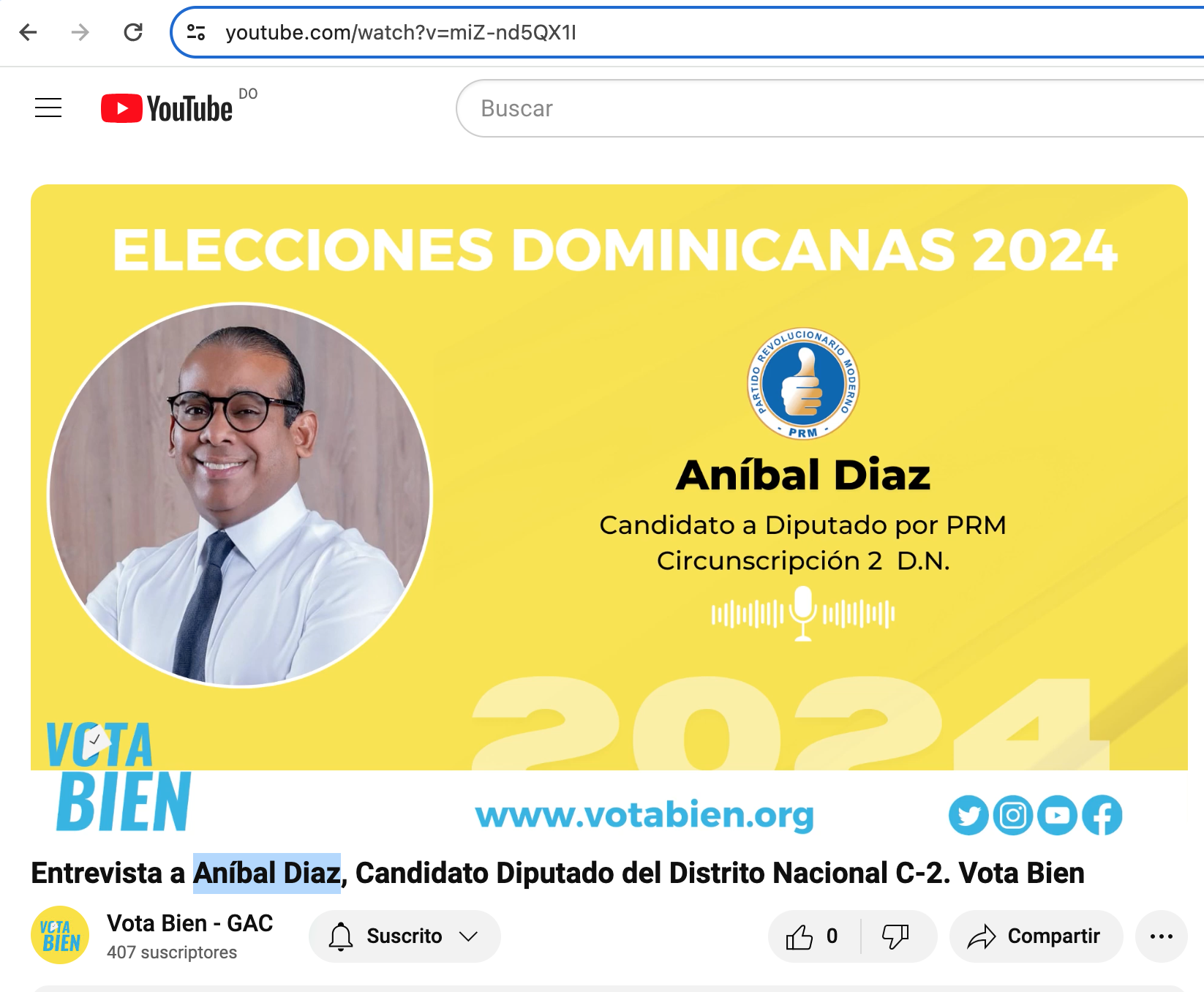Click the browser forward arrow
The height and width of the screenshot is (992, 1204).
pos(80,32)
